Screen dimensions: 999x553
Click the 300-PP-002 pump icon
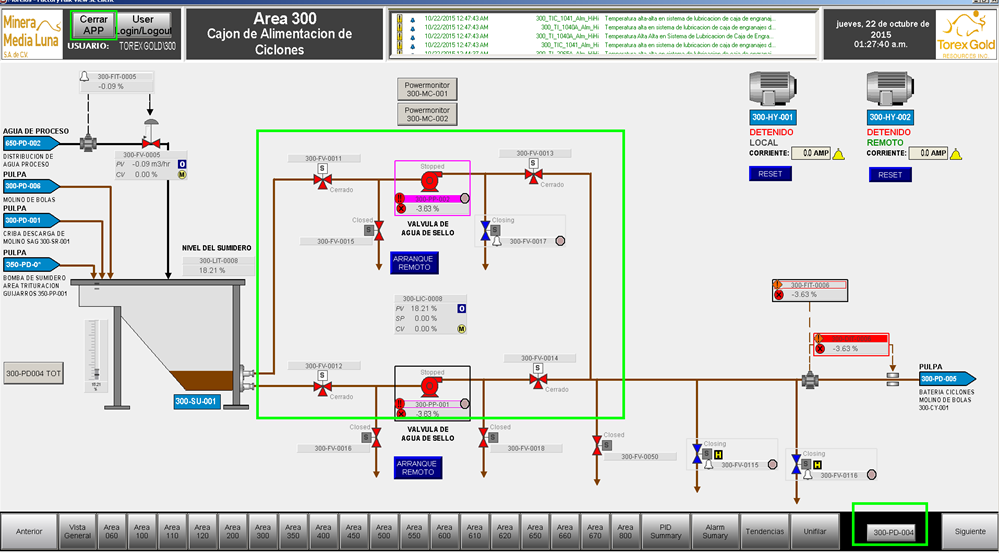click(x=431, y=182)
